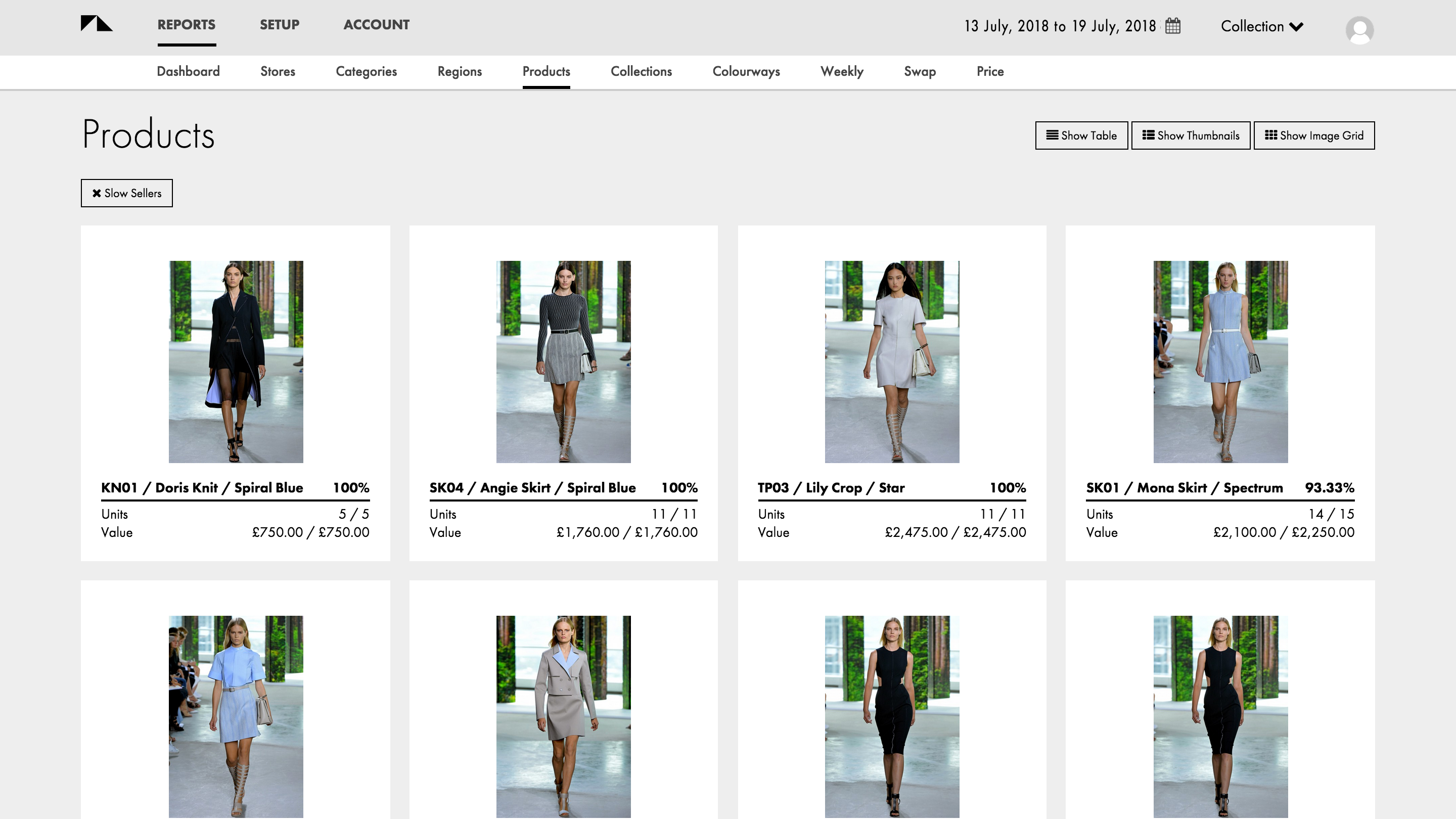The width and height of the screenshot is (1456, 819).
Task: Switch to the Collections tab
Action: point(641,72)
